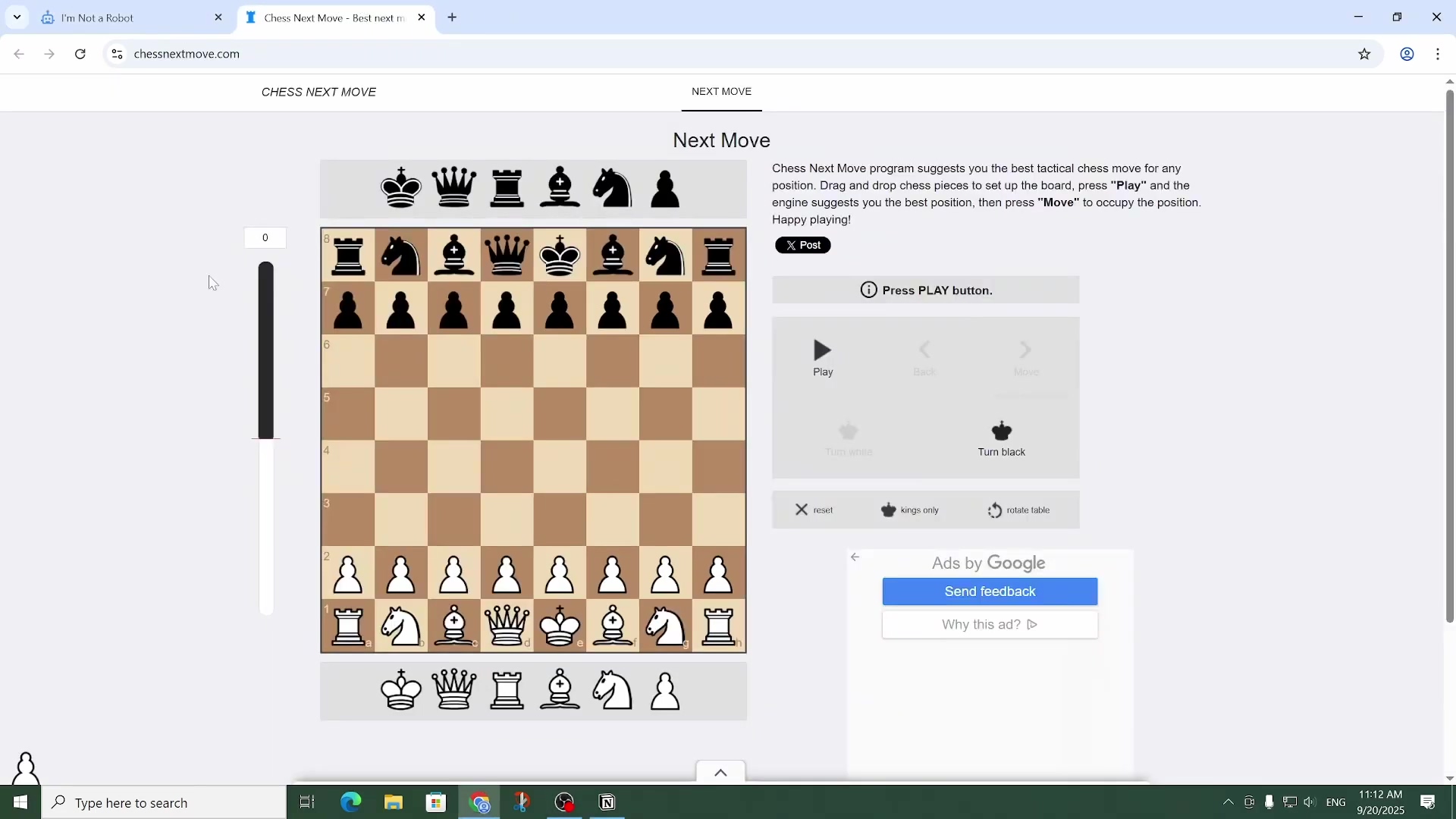Select the white king from the bottom piece tray

[401, 690]
